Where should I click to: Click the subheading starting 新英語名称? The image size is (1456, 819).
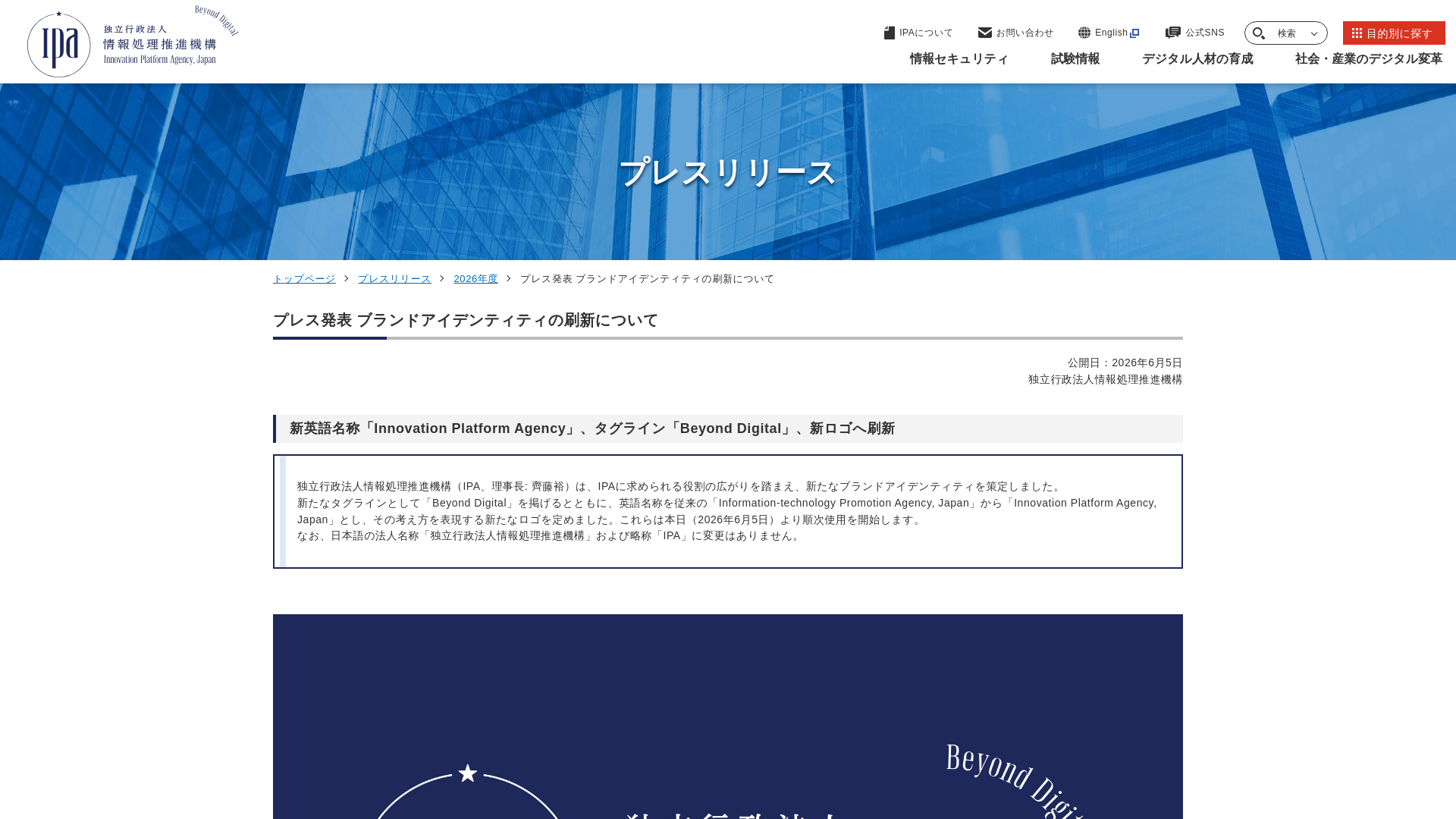point(592,428)
